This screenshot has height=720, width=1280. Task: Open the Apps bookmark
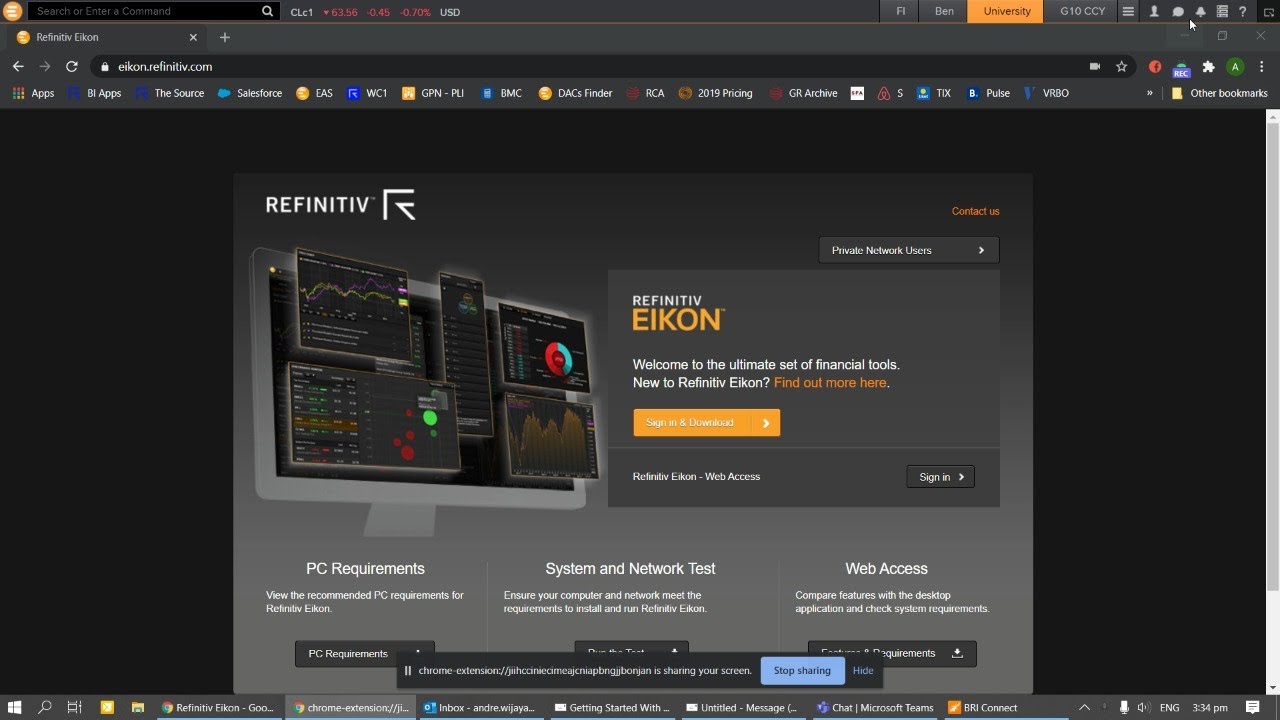tap(33, 93)
